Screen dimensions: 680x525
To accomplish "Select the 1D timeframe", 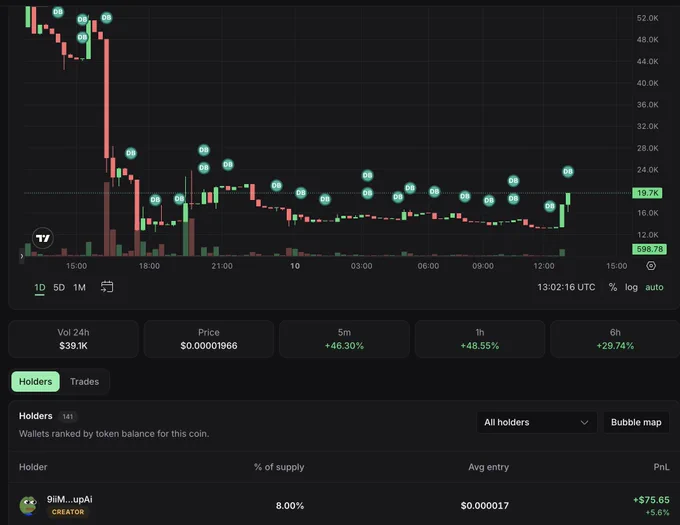I will pos(40,287).
